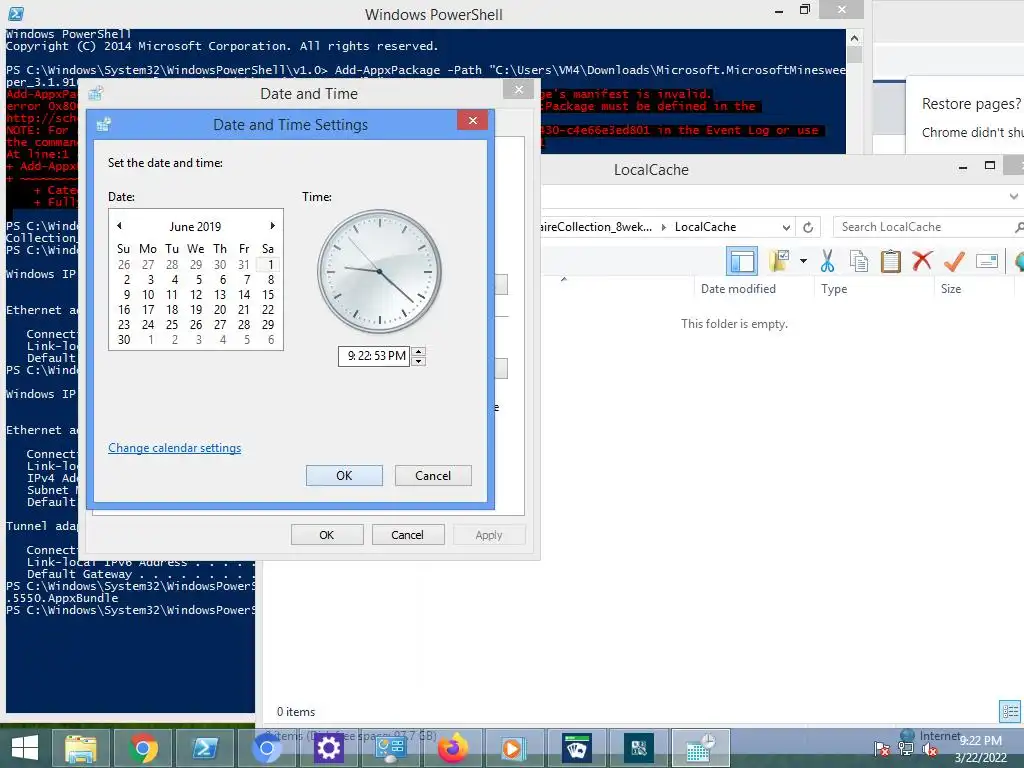The image size is (1024, 768).
Task: Click the time input field
Action: [x=374, y=356]
